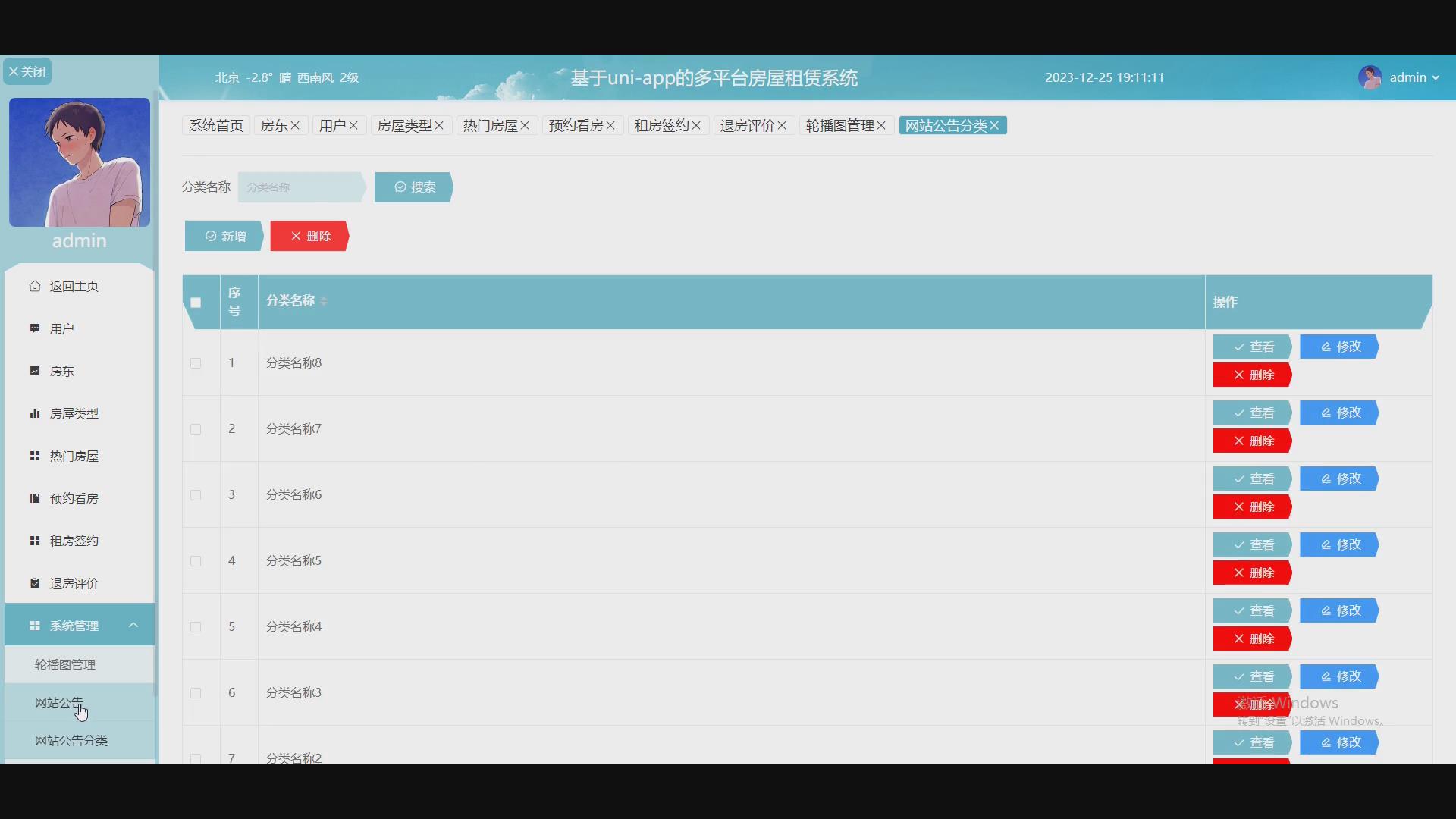
Task: Check the select-all checkbox in table header
Action: (195, 302)
